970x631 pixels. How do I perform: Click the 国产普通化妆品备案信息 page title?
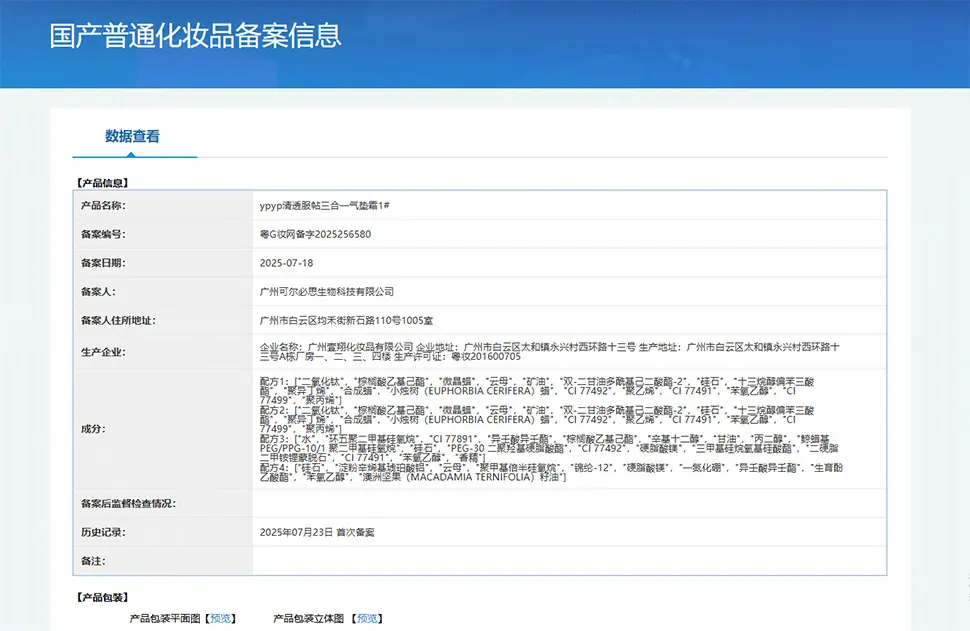point(196,35)
